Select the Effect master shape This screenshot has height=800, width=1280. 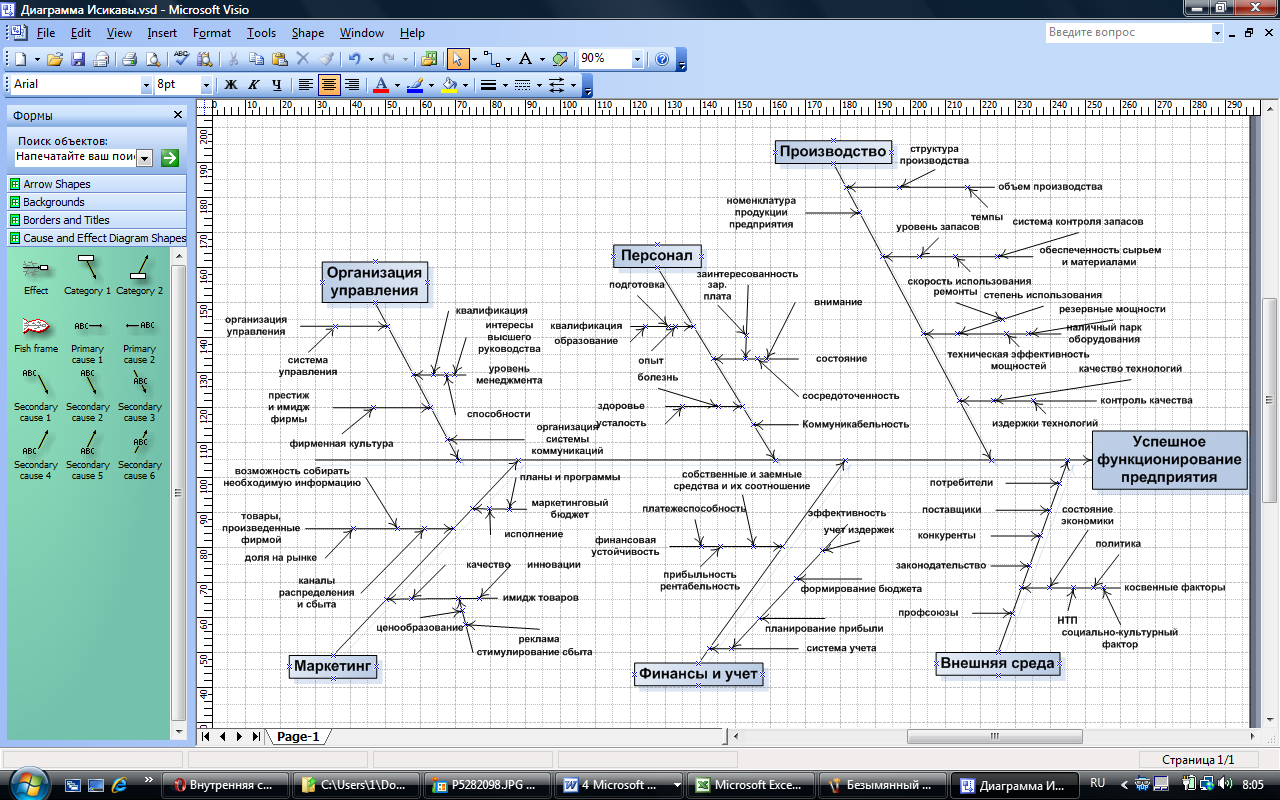(36, 273)
